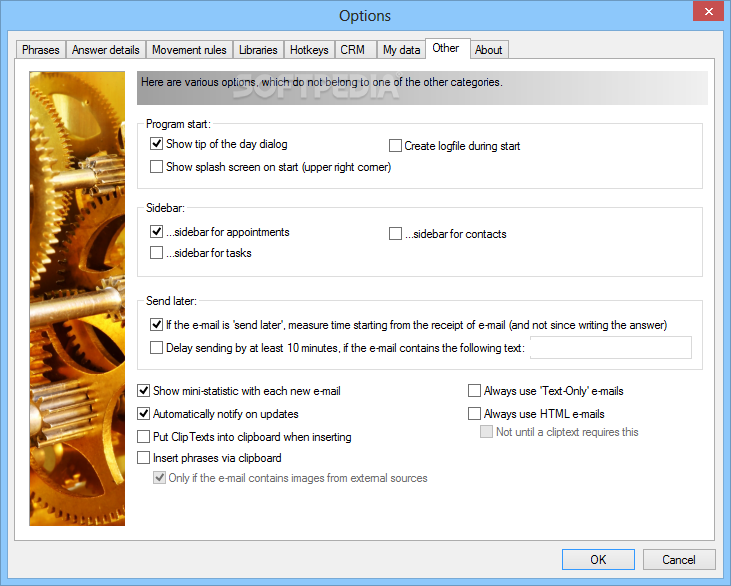Uncheck Show tip of the day dialog
731x586 pixels.
click(x=156, y=144)
